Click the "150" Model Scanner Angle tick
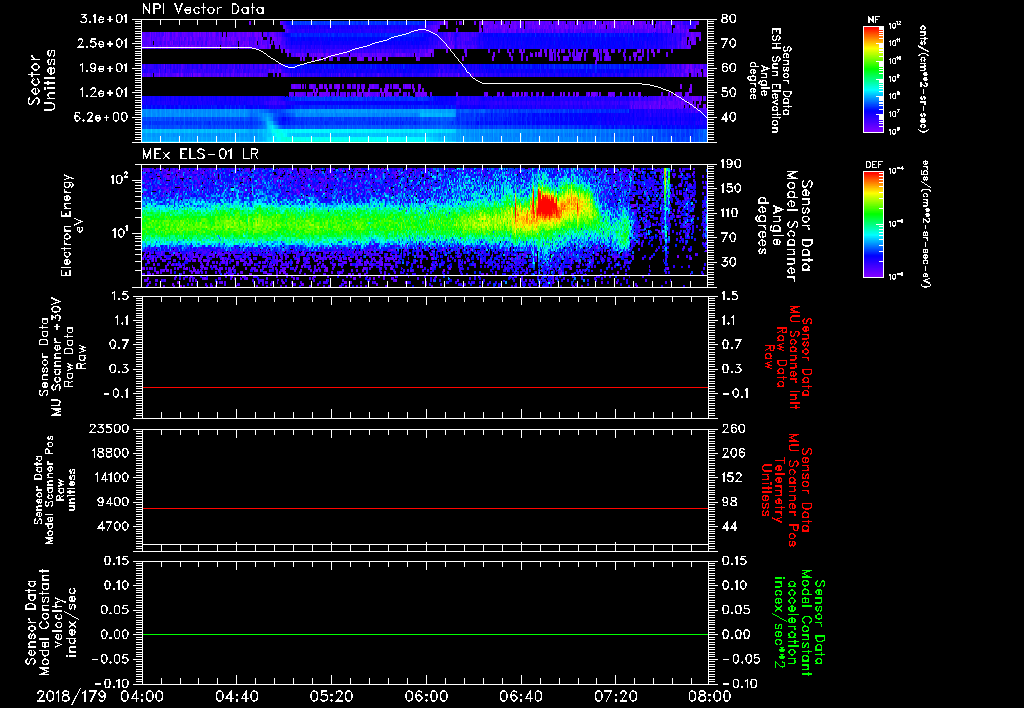Screen dimensions: 1024x708 732,189
